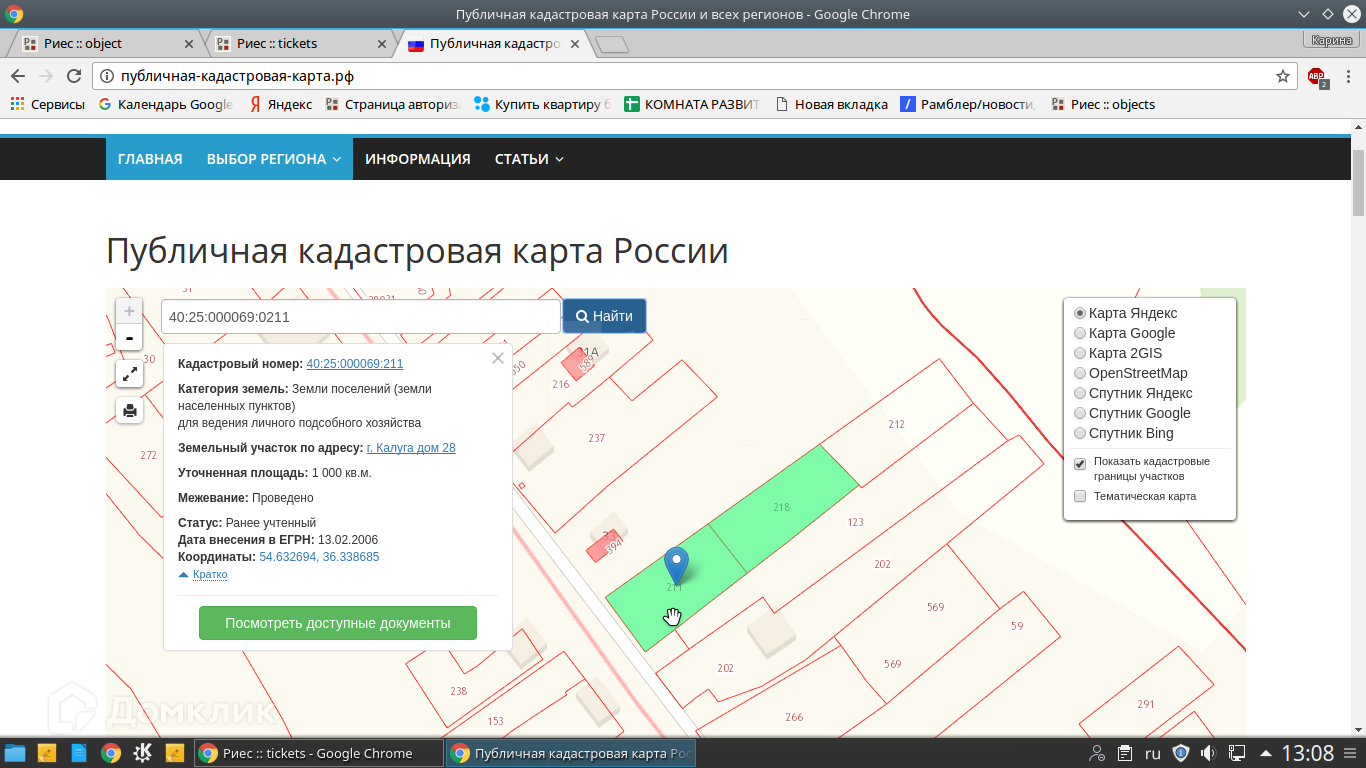This screenshot has height=768, width=1366.
Task: Open the volume control in system tray
Action: [1208, 753]
